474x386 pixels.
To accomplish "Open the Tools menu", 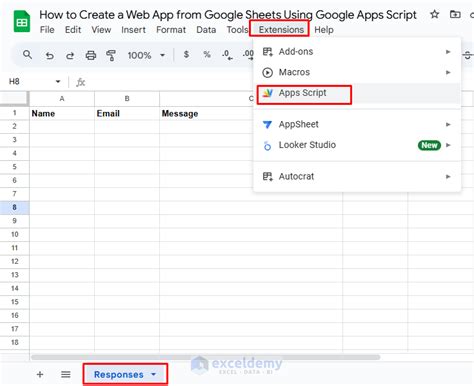I will pyautogui.click(x=237, y=30).
